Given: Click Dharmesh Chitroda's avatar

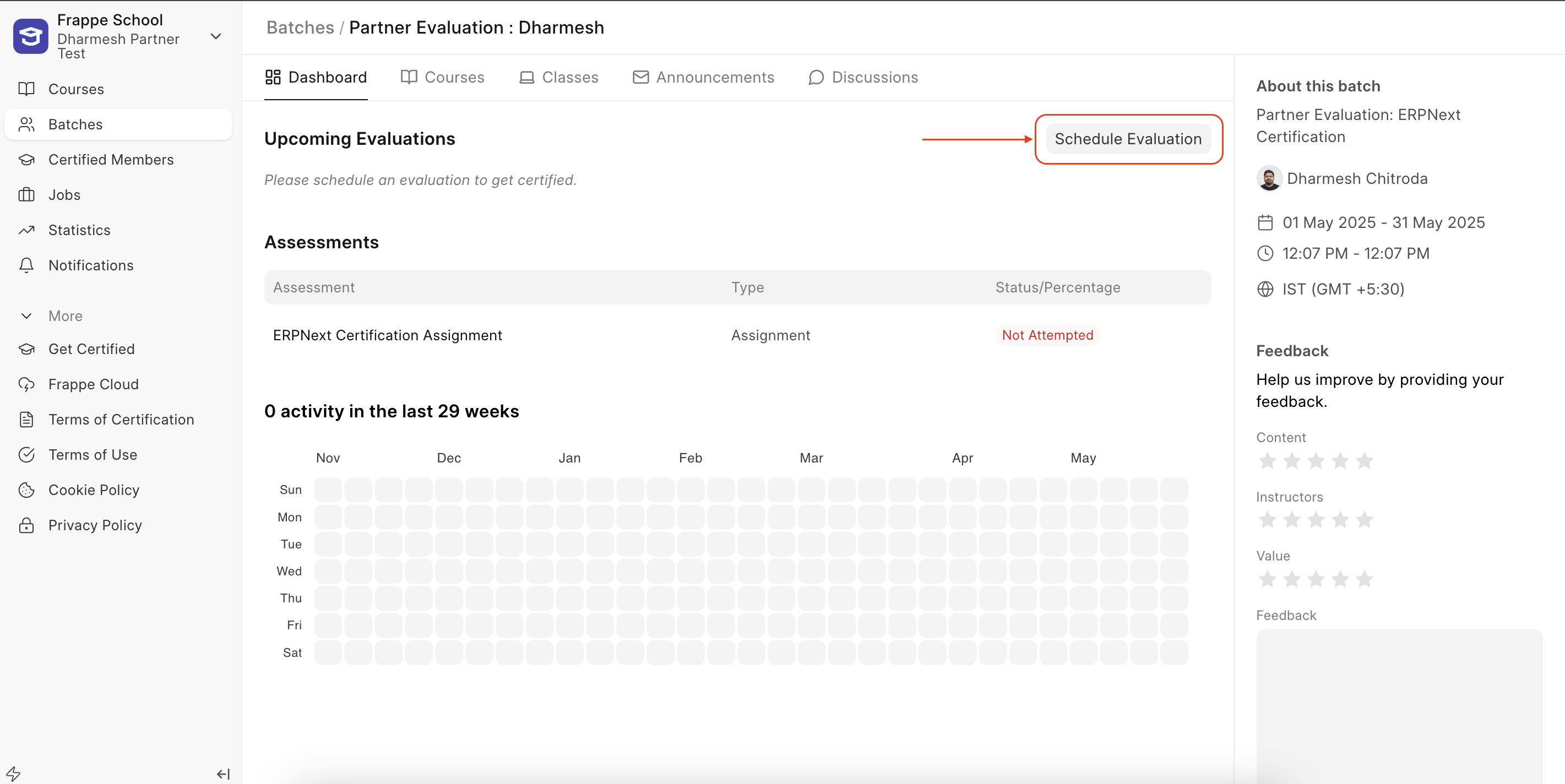Looking at the screenshot, I should [1269, 178].
